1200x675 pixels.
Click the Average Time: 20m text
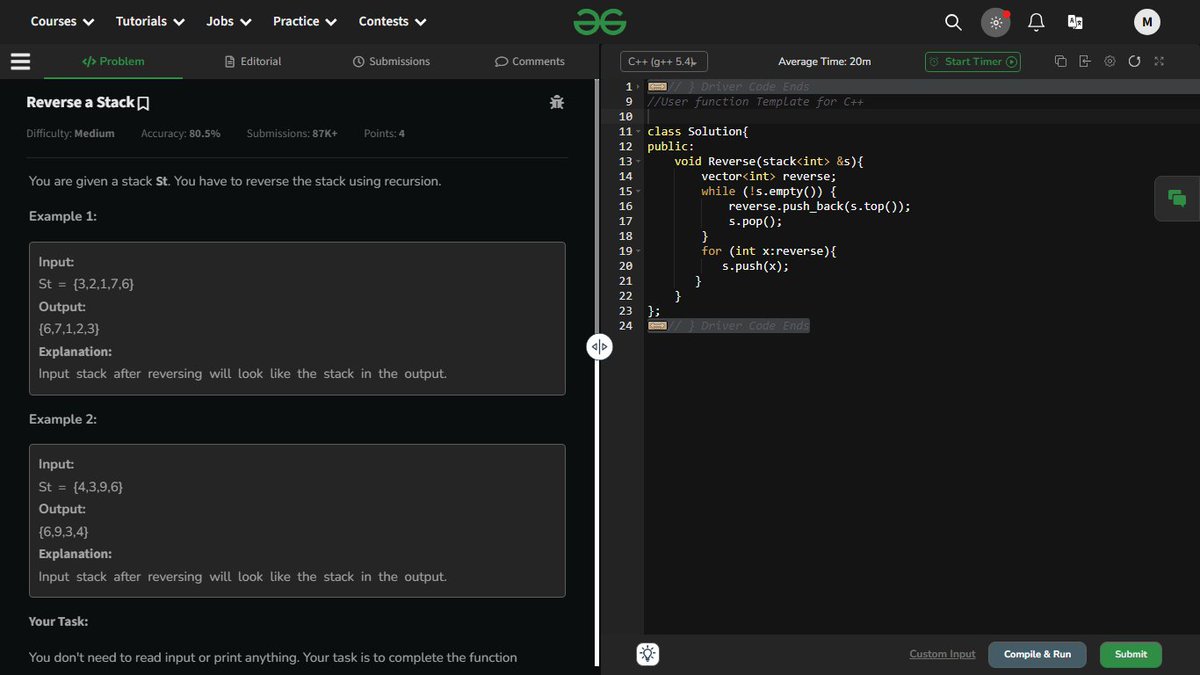point(824,62)
